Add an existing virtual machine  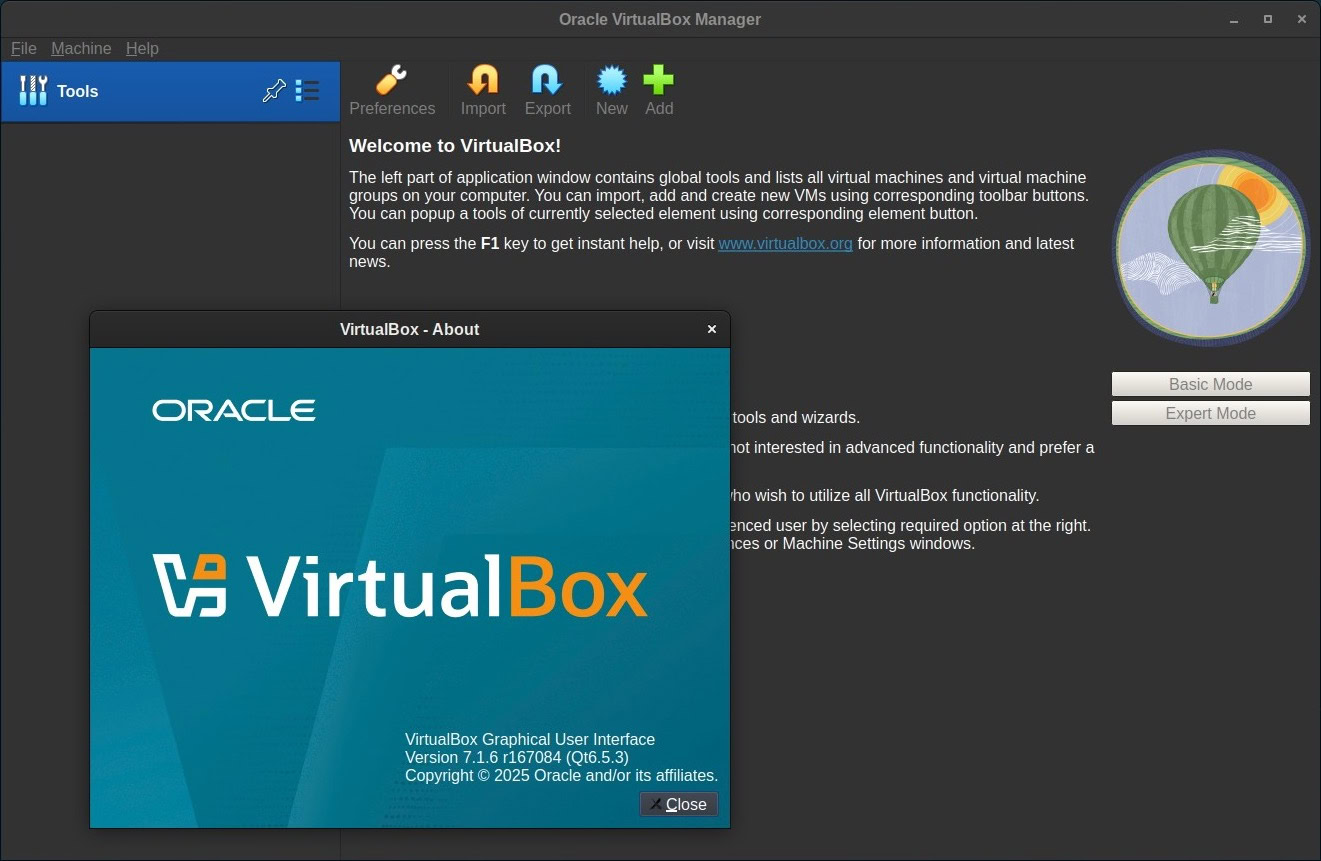[x=658, y=91]
